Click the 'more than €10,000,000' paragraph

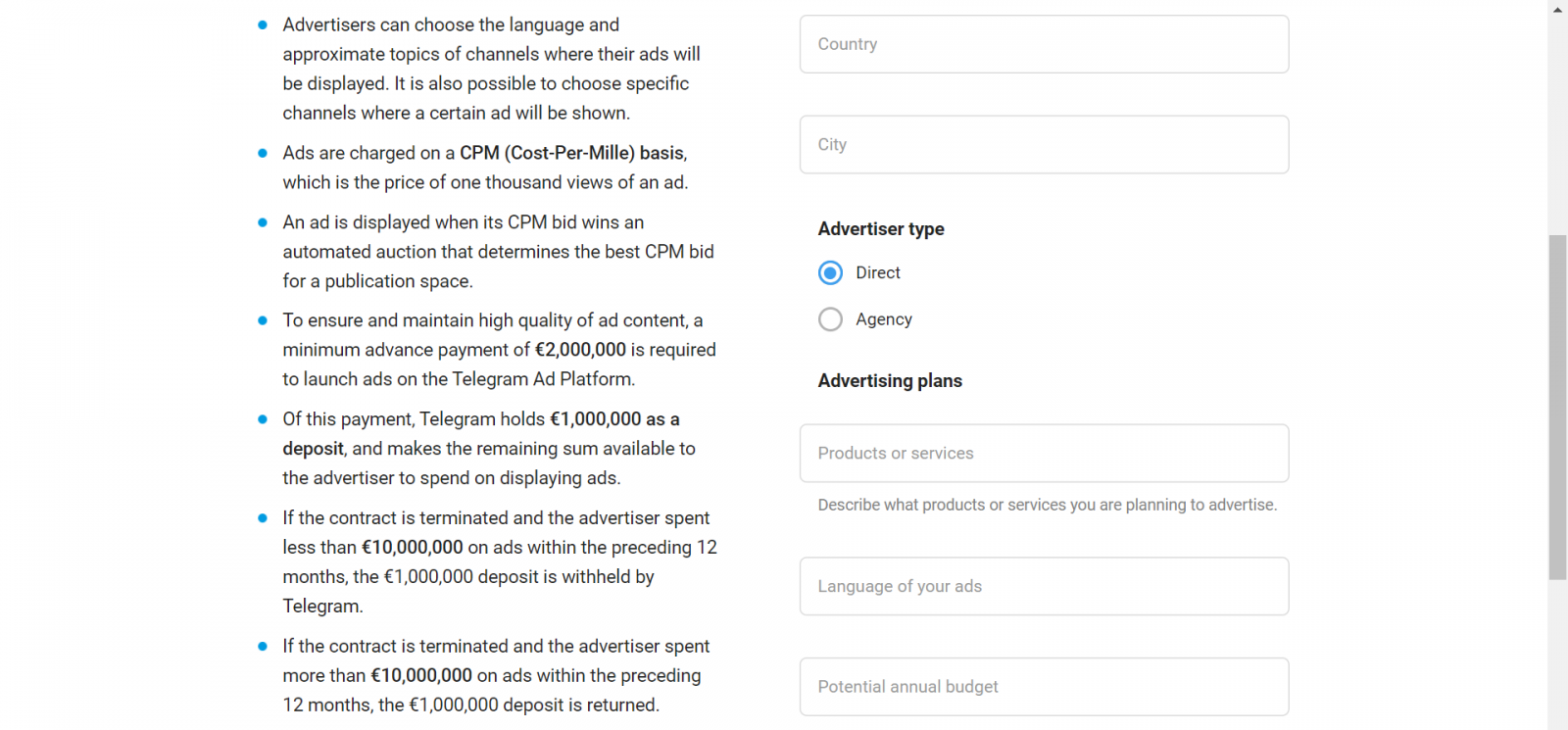click(495, 676)
